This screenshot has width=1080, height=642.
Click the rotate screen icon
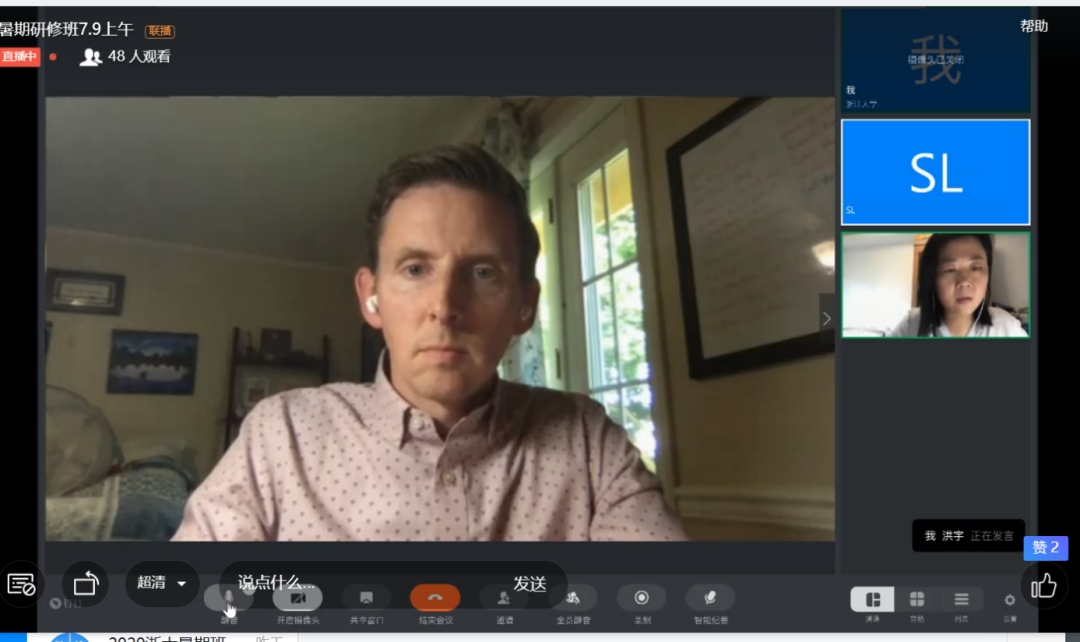86,584
